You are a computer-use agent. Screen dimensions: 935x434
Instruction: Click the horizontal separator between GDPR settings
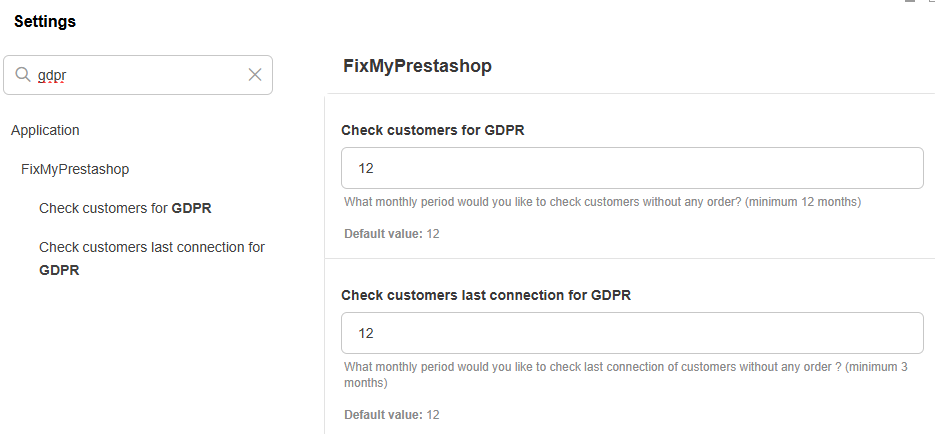tap(630, 258)
